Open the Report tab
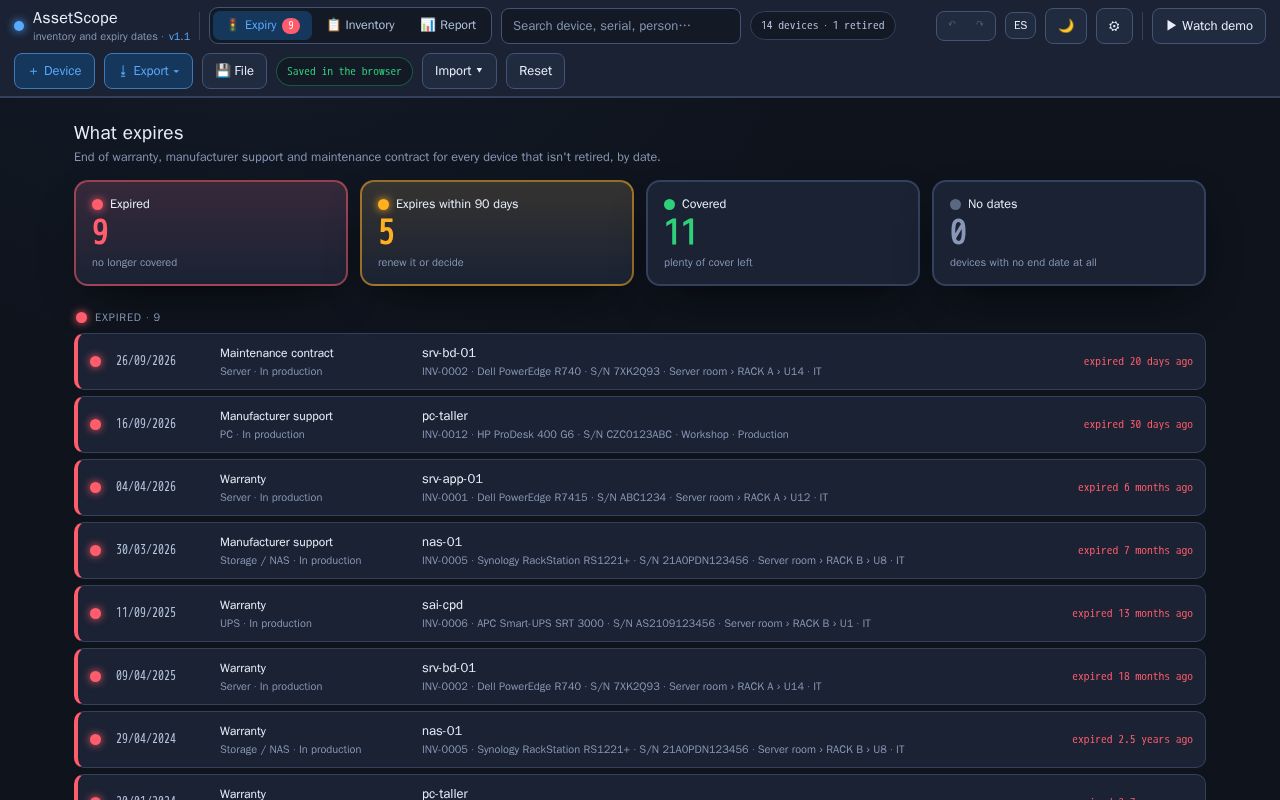Image resolution: width=1280 pixels, height=800 pixels. click(448, 25)
